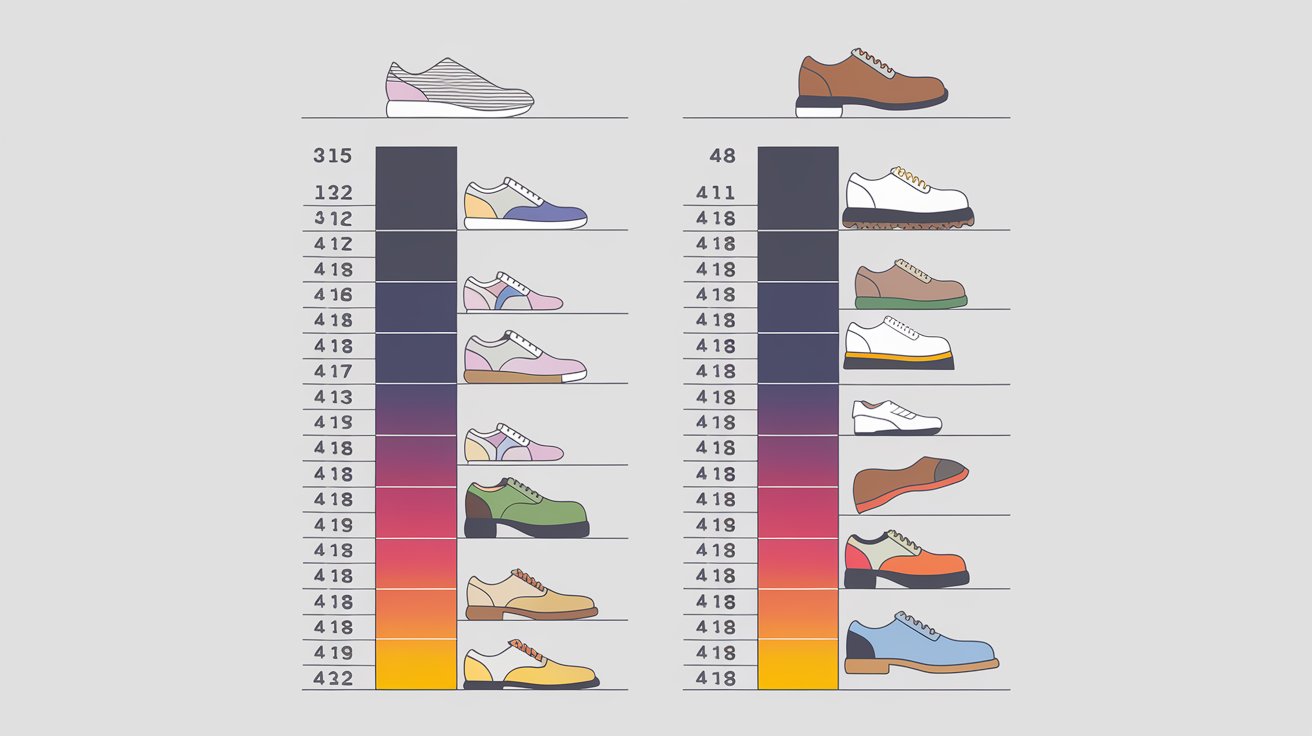Click the yellow bottom segment of the left color bar

tap(416, 664)
